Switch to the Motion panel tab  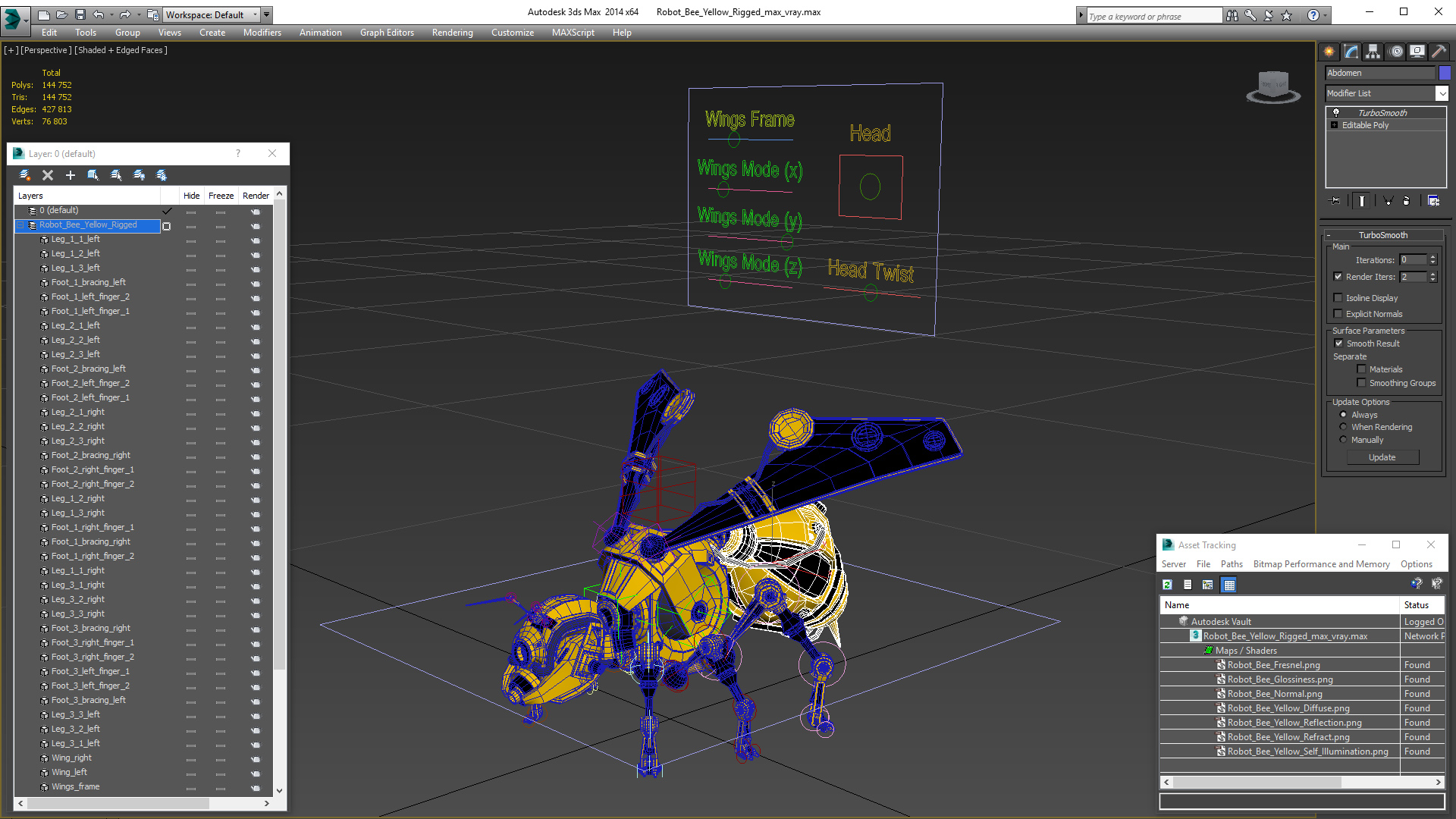coord(1395,52)
